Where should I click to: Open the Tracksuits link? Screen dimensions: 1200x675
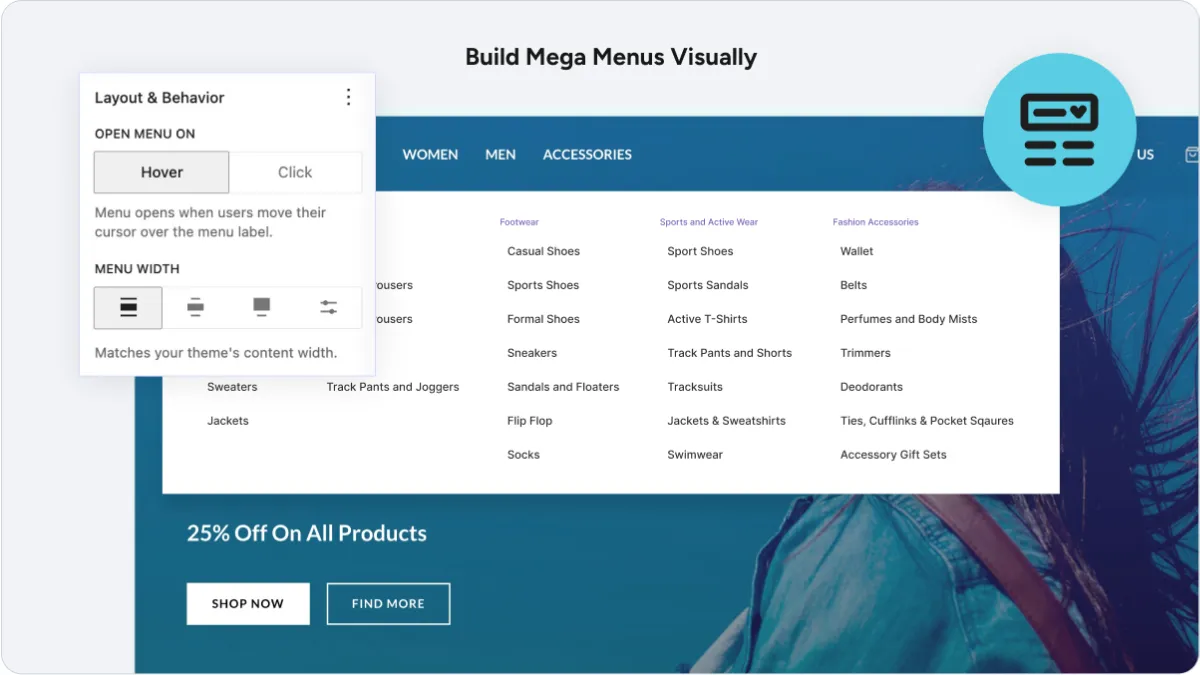(x=695, y=387)
